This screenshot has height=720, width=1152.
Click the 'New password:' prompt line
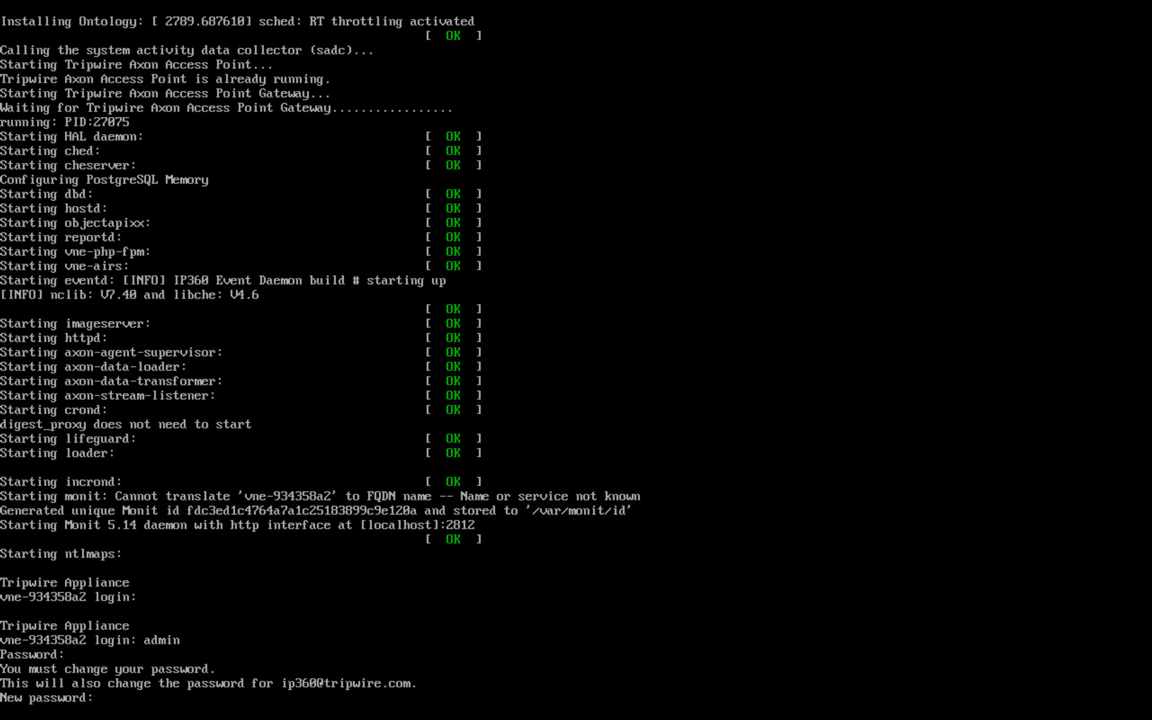click(x=46, y=698)
